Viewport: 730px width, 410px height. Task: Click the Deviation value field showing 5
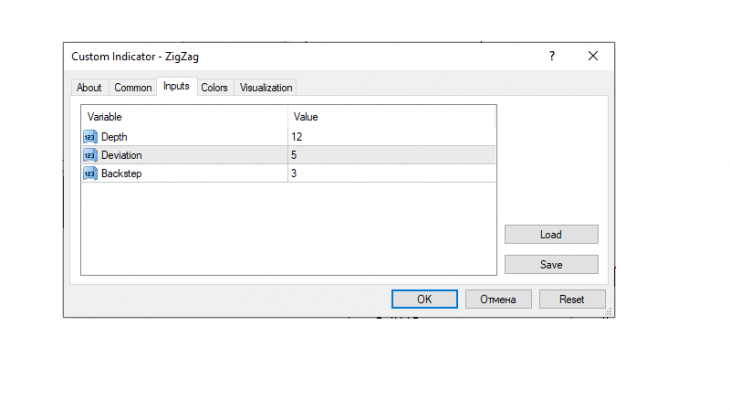(x=390, y=155)
